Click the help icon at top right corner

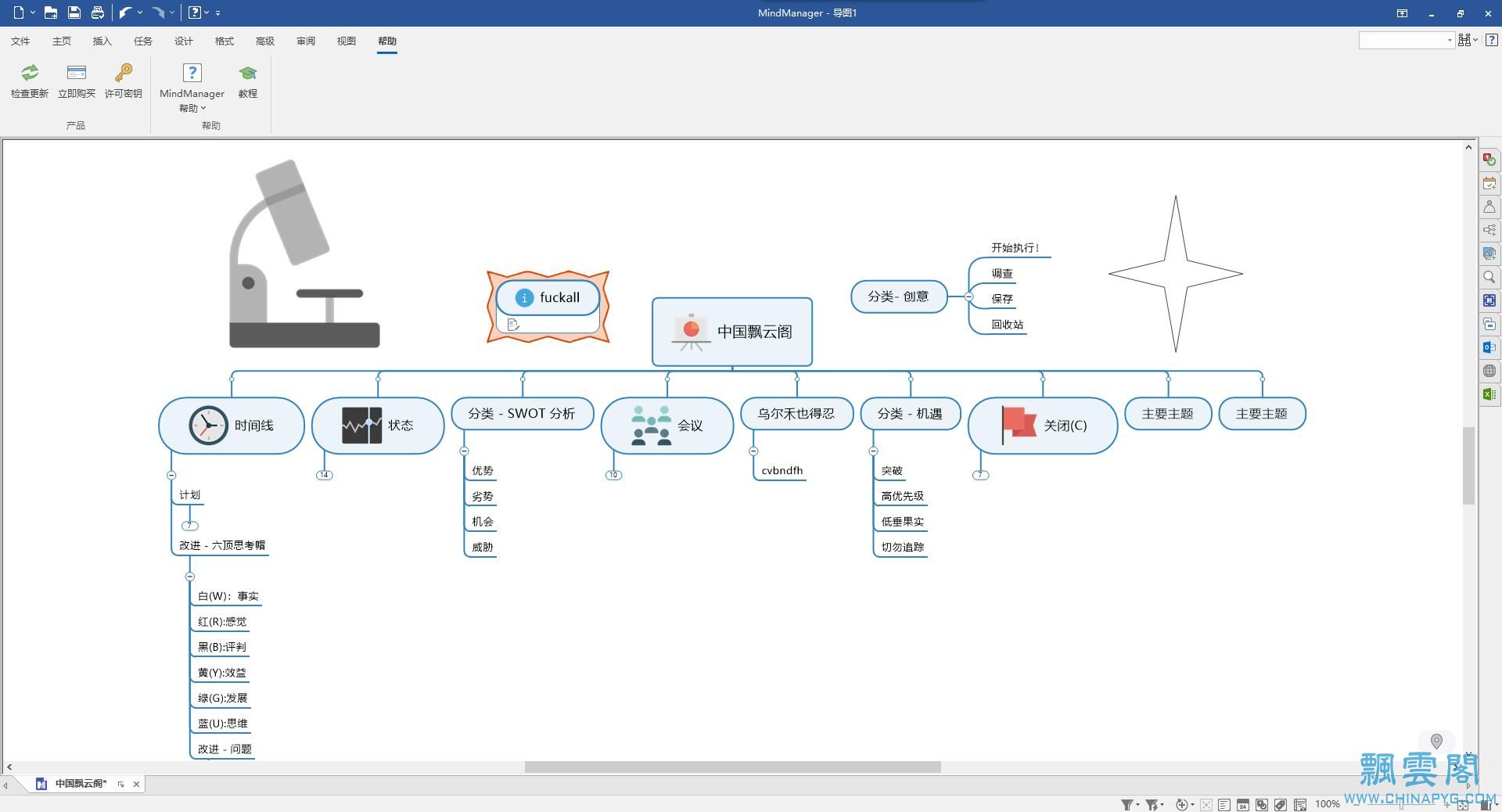pos(1491,40)
